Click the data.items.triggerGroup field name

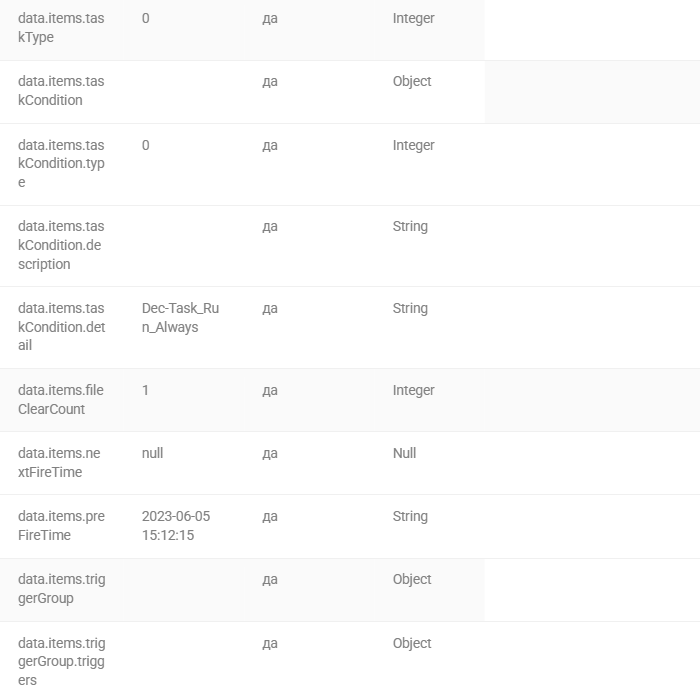point(62,588)
